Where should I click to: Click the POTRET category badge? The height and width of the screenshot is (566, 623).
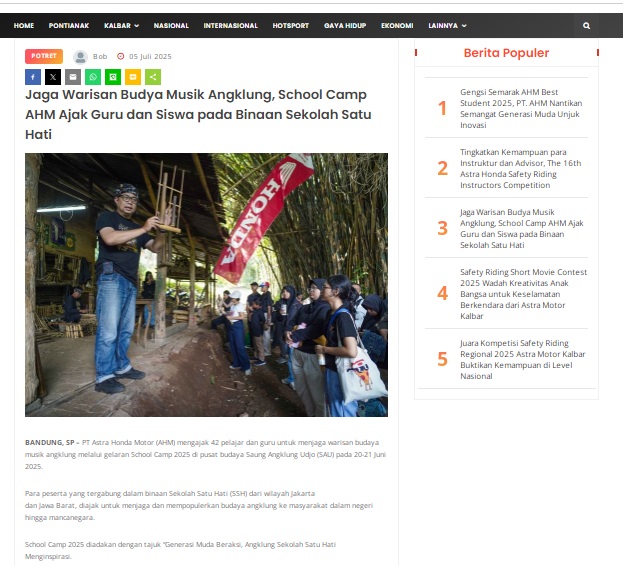click(44, 56)
